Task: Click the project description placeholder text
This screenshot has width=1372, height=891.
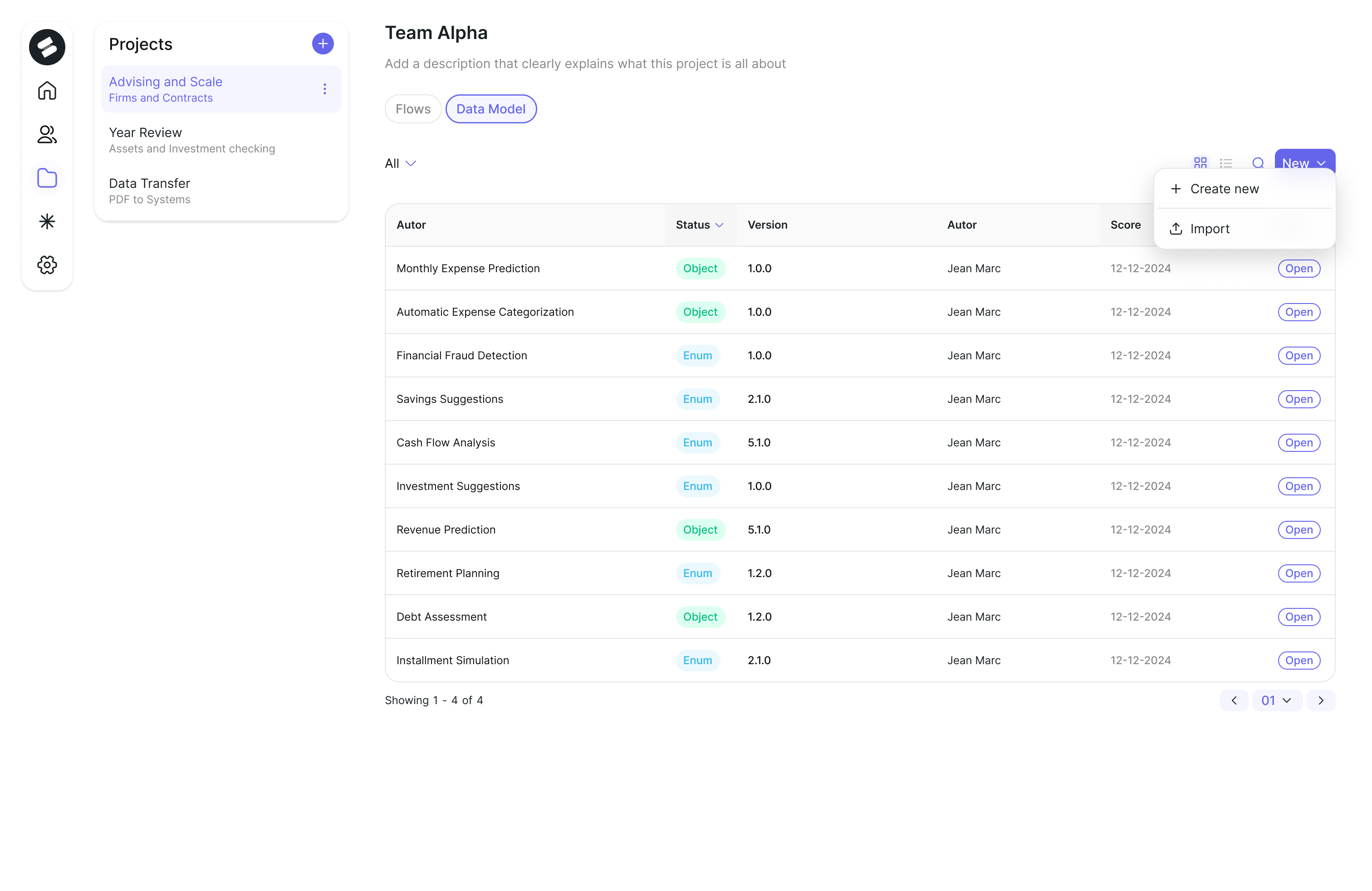Action: [585, 64]
